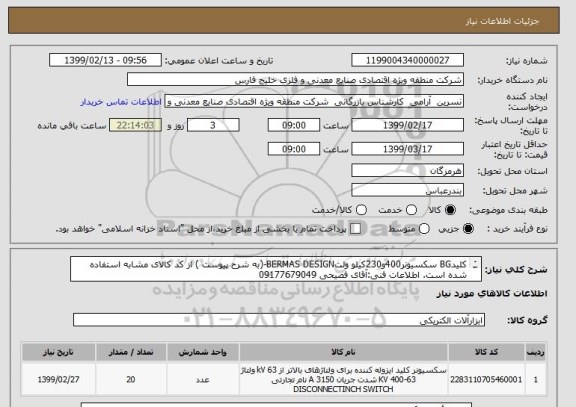Click the remaining days field showing 3
Image resolution: width=576 pixels, height=407 pixels.
coord(213,125)
